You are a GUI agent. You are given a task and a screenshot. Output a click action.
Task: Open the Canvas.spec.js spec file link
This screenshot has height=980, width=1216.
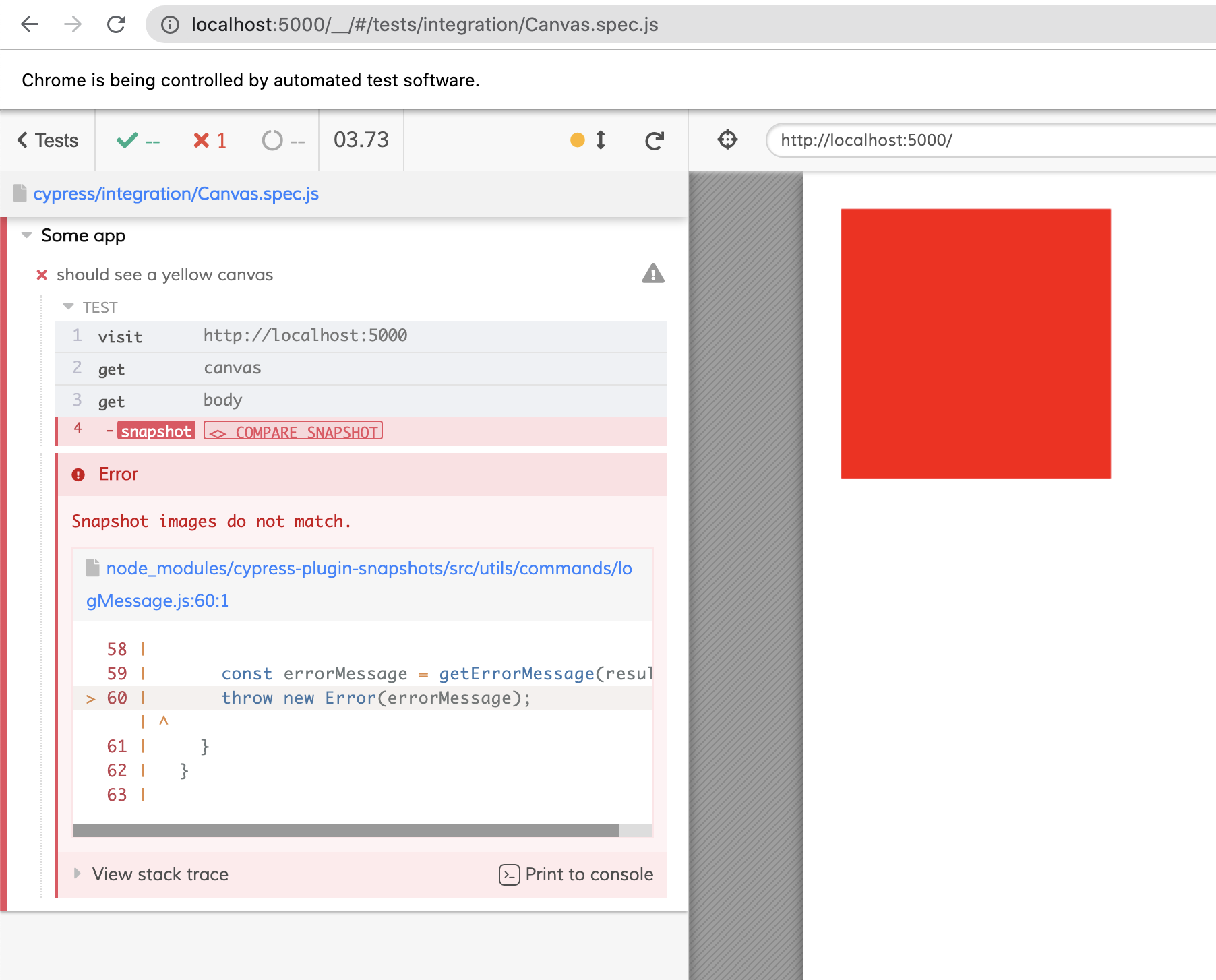click(176, 193)
